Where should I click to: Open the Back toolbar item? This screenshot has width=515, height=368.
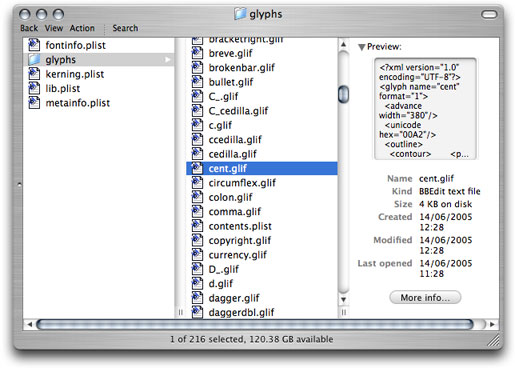click(x=29, y=28)
